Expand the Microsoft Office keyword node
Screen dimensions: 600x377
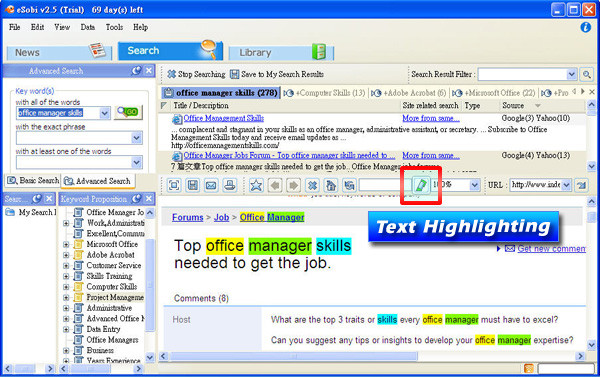coord(66,244)
